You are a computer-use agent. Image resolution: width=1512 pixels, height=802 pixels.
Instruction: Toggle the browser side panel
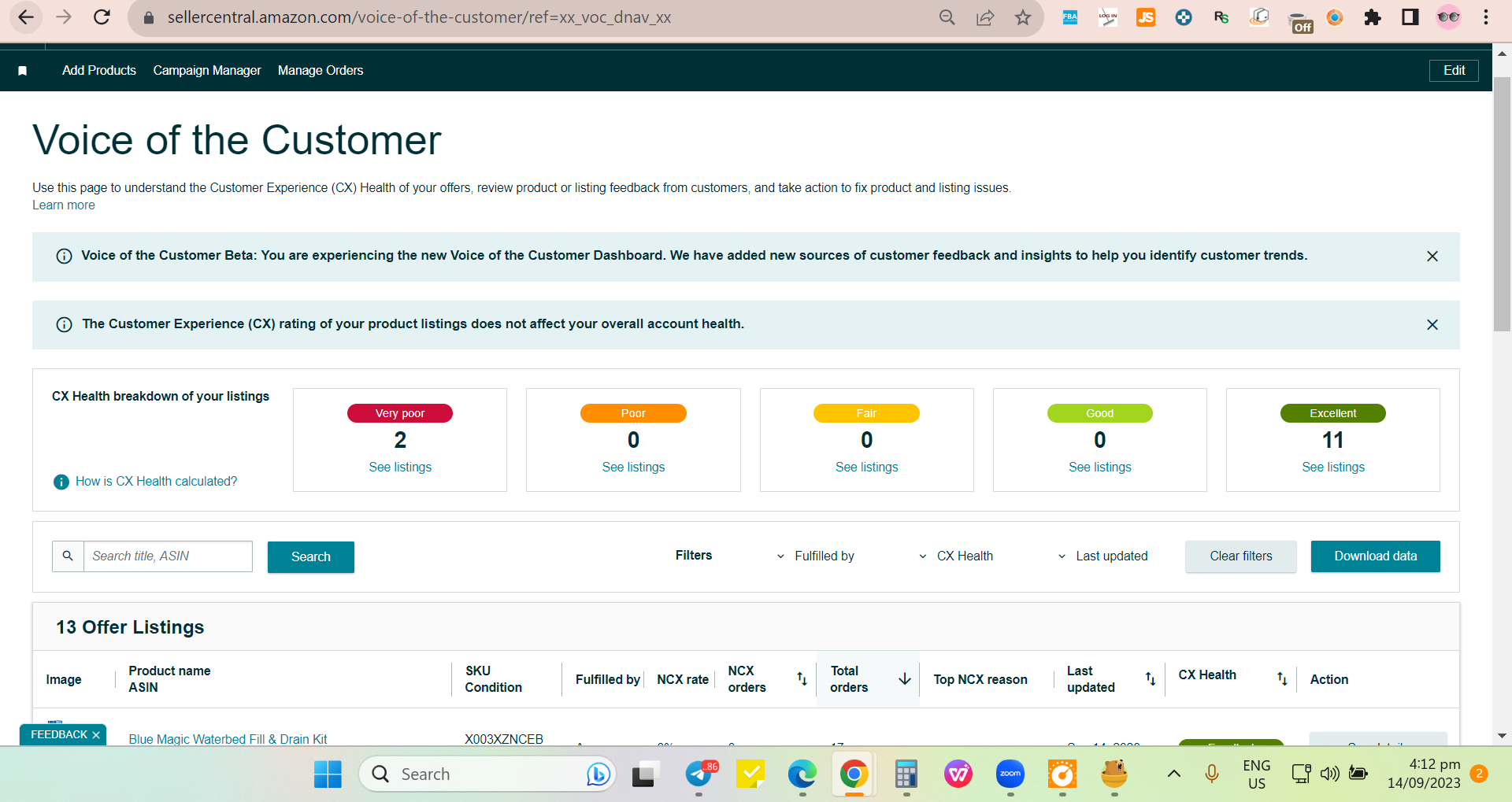1410,17
